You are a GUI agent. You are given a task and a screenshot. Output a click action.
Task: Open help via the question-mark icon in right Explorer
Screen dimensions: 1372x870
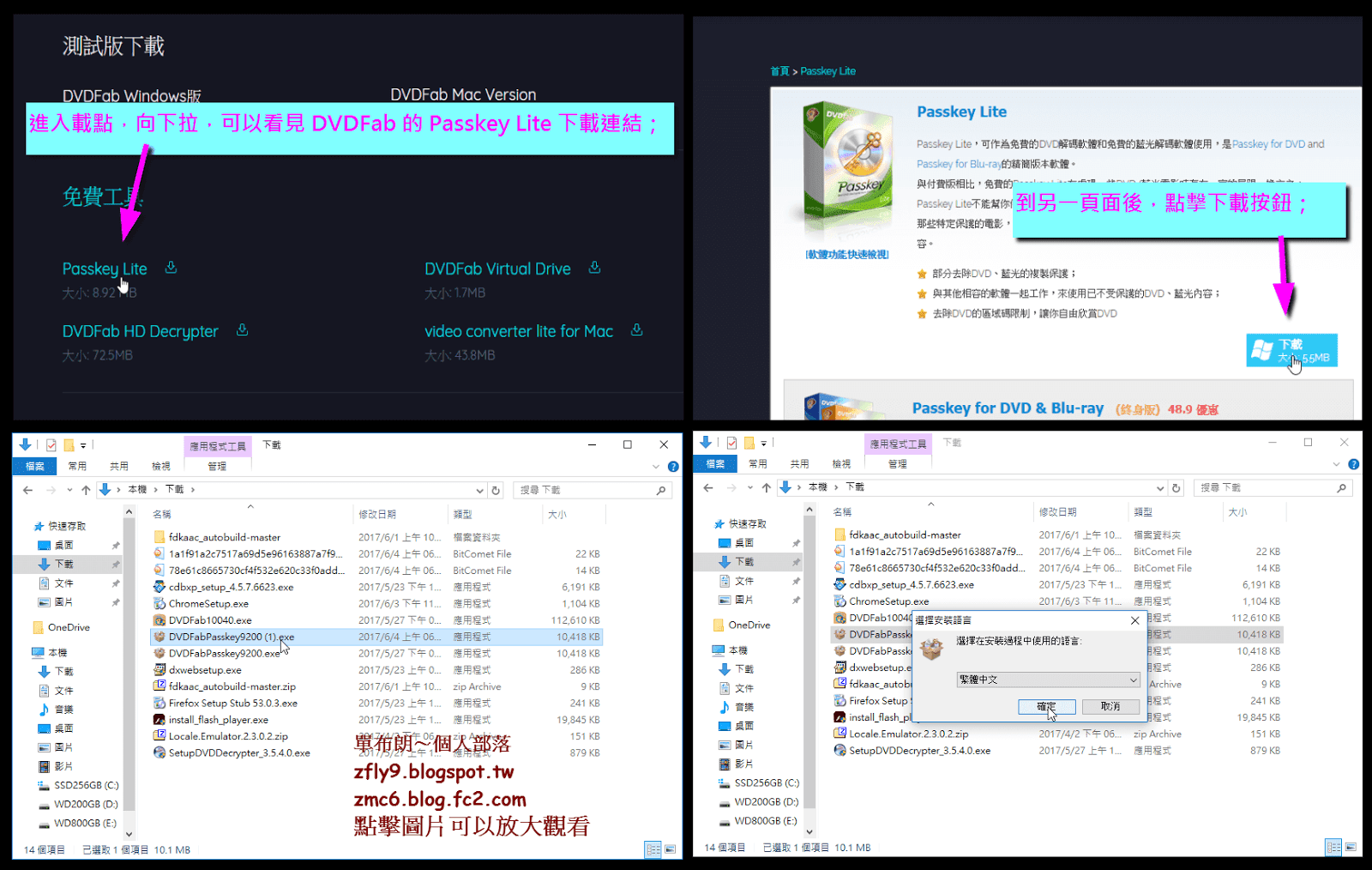click(1353, 464)
